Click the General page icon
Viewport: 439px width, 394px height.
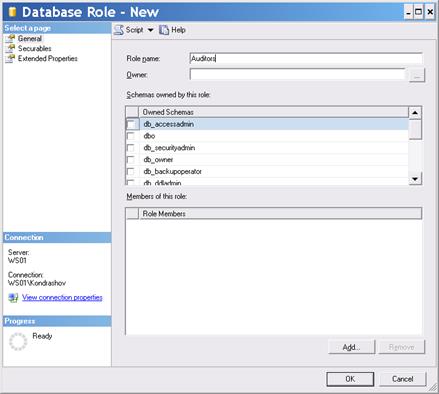(x=10, y=38)
